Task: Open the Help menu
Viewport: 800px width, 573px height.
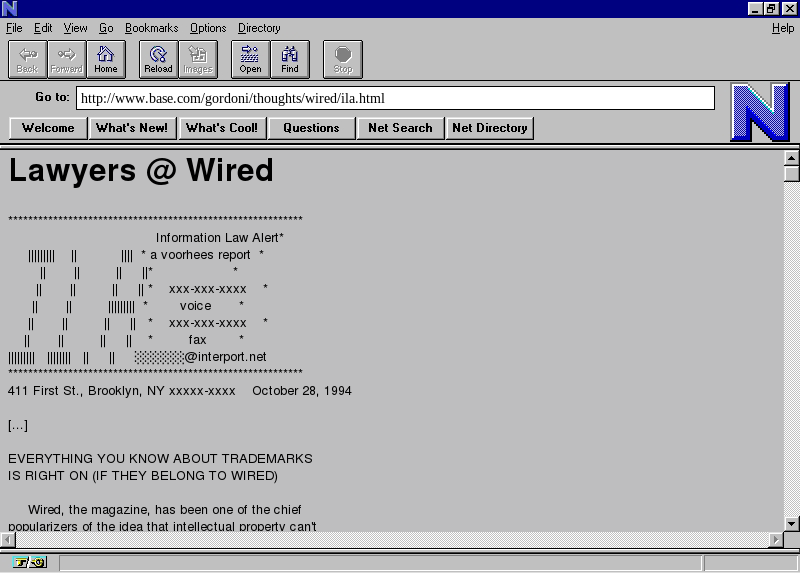Action: [782, 28]
